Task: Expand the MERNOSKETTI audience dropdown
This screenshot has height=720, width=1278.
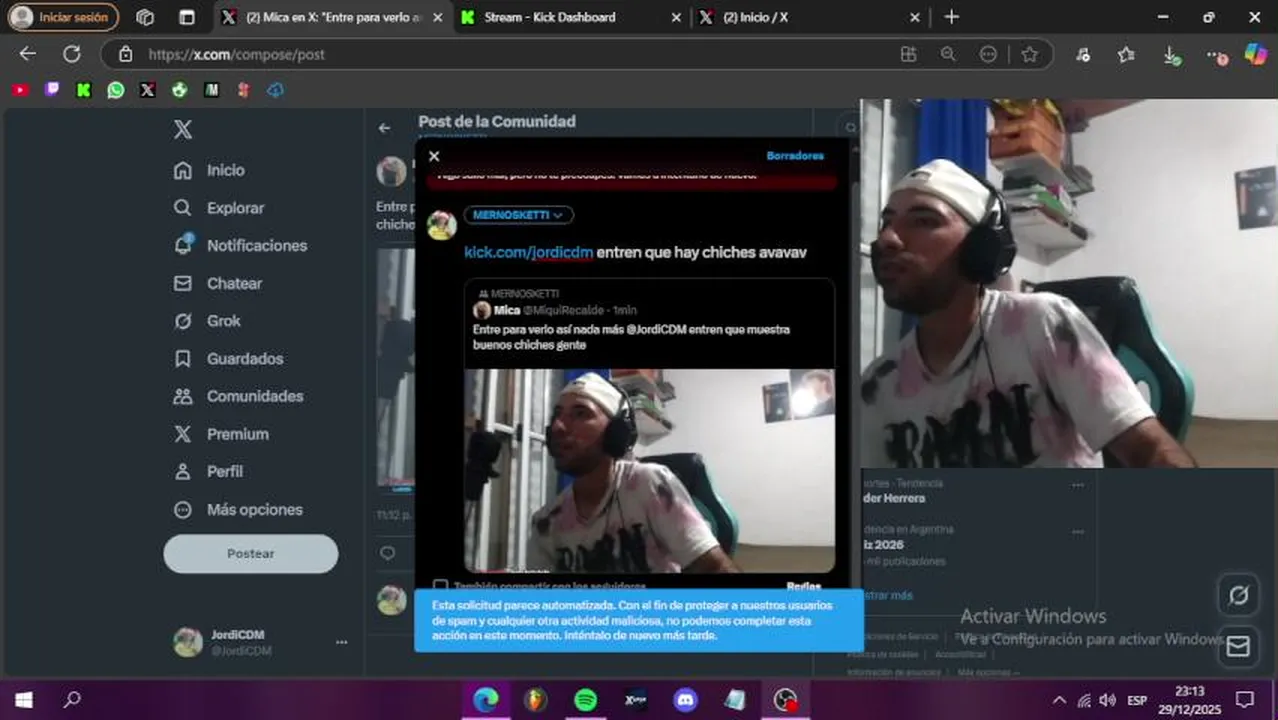Action: coord(518,215)
